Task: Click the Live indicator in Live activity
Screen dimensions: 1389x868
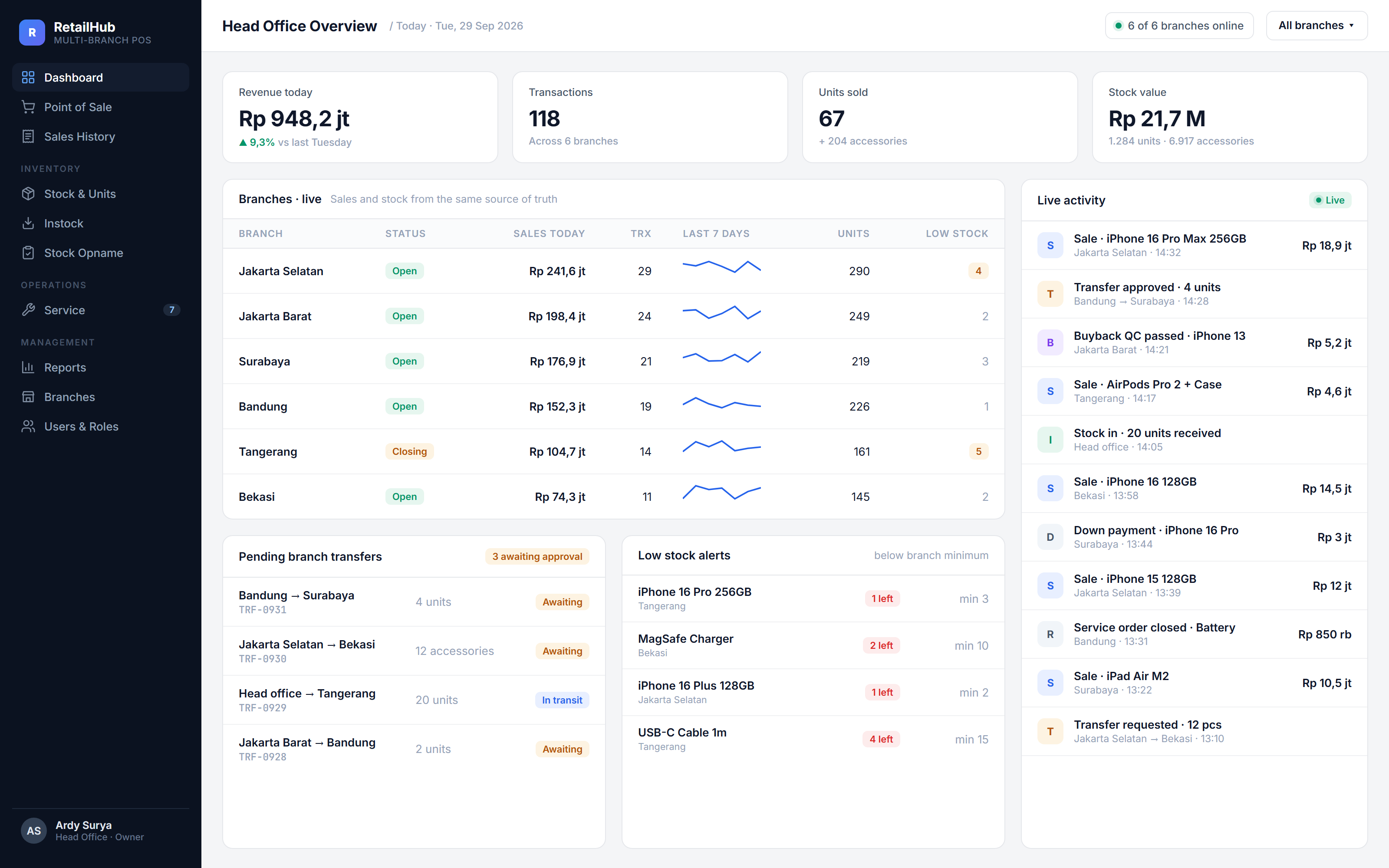Action: click(x=1330, y=201)
